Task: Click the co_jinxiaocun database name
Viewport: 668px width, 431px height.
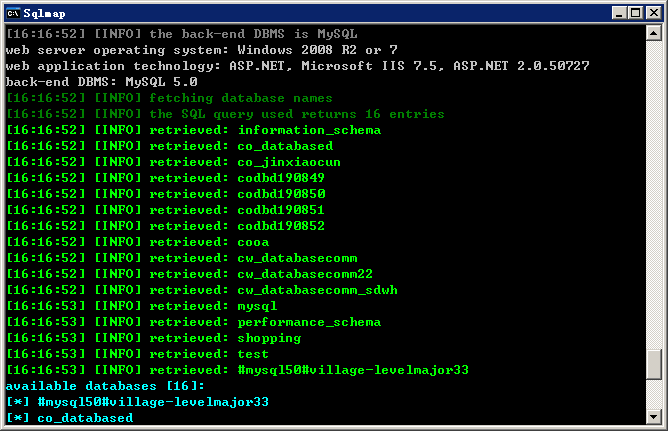Action: [x=289, y=162]
